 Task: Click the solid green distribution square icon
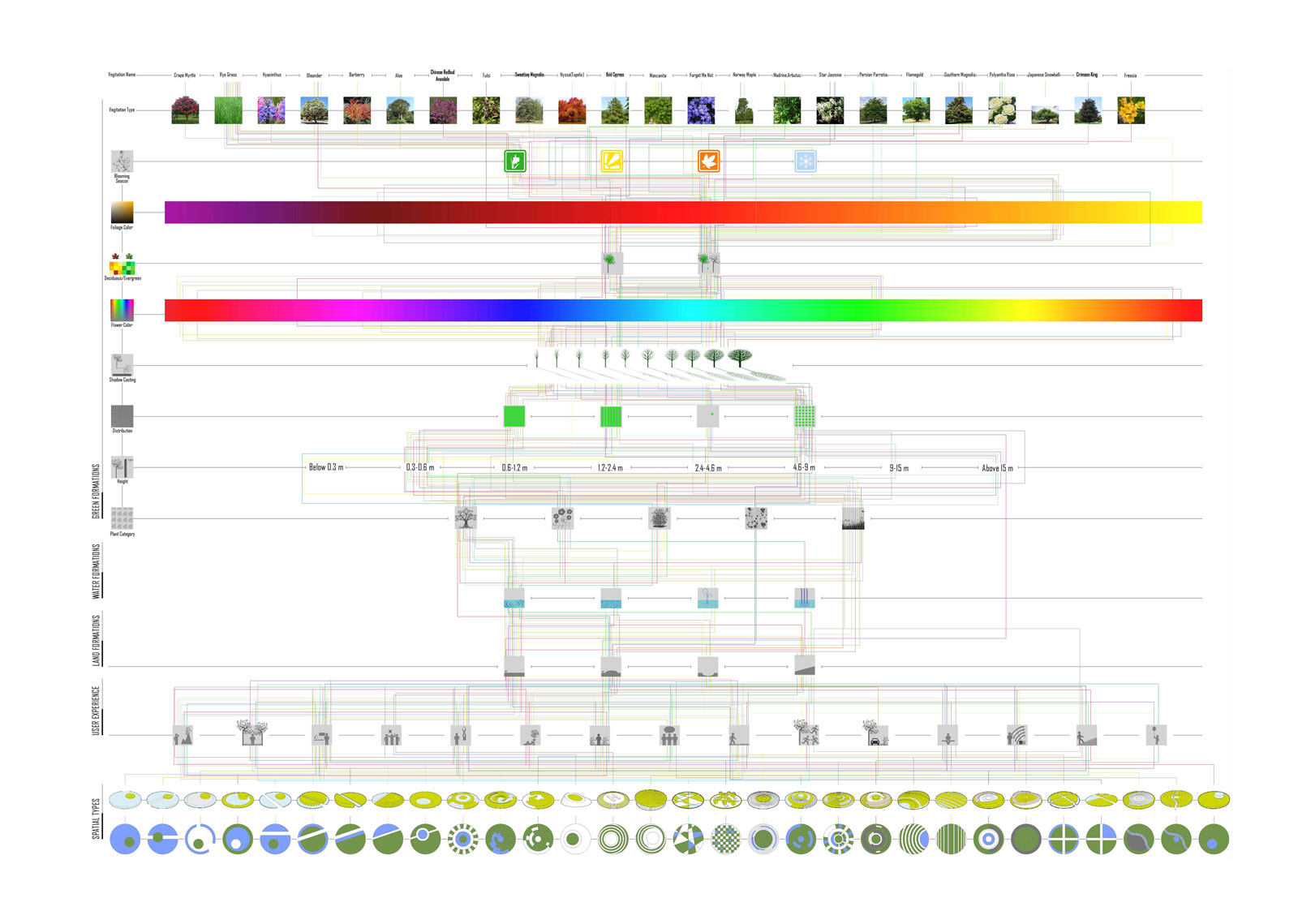[514, 416]
